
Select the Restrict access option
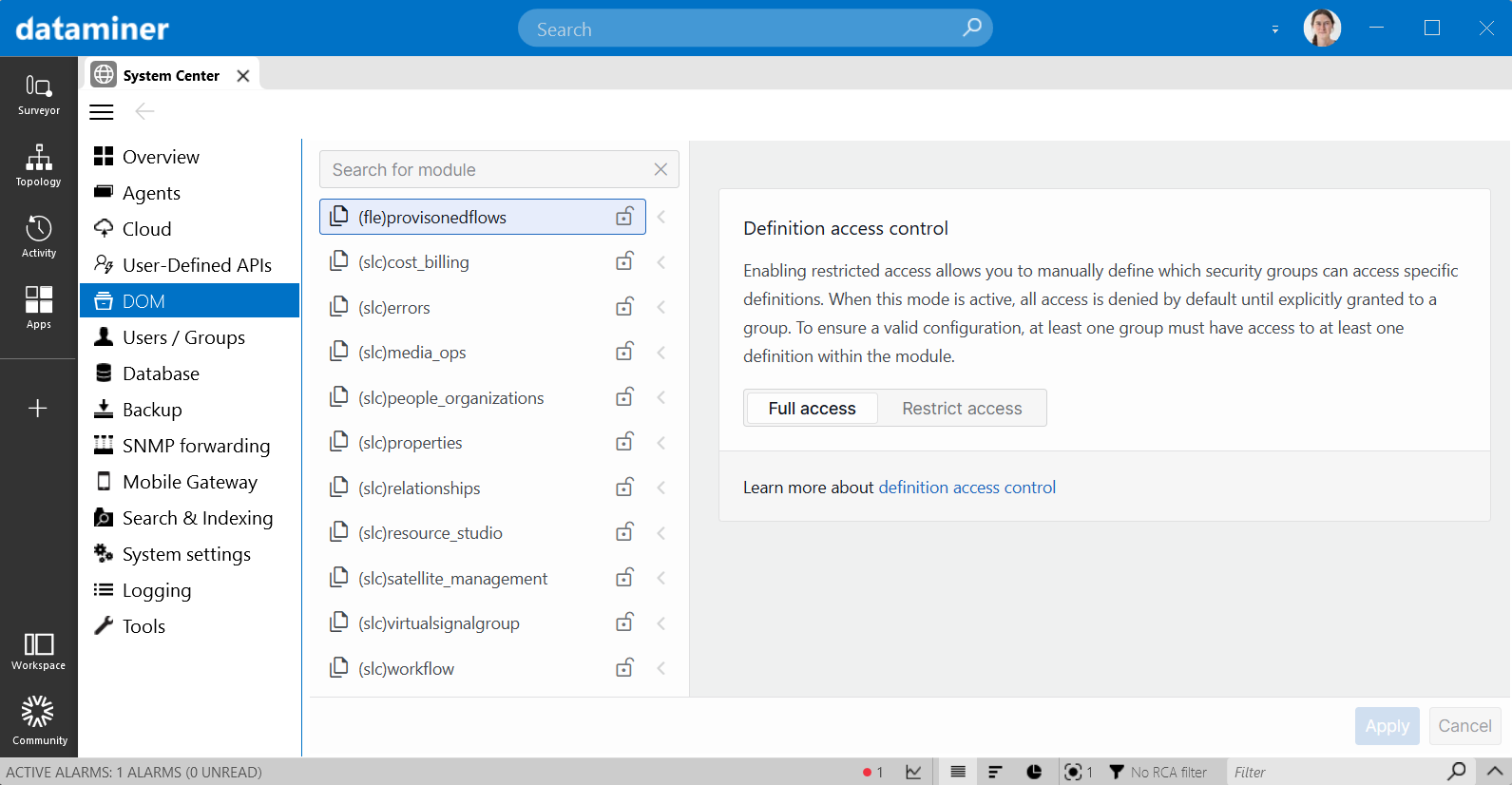pyautogui.click(x=961, y=409)
